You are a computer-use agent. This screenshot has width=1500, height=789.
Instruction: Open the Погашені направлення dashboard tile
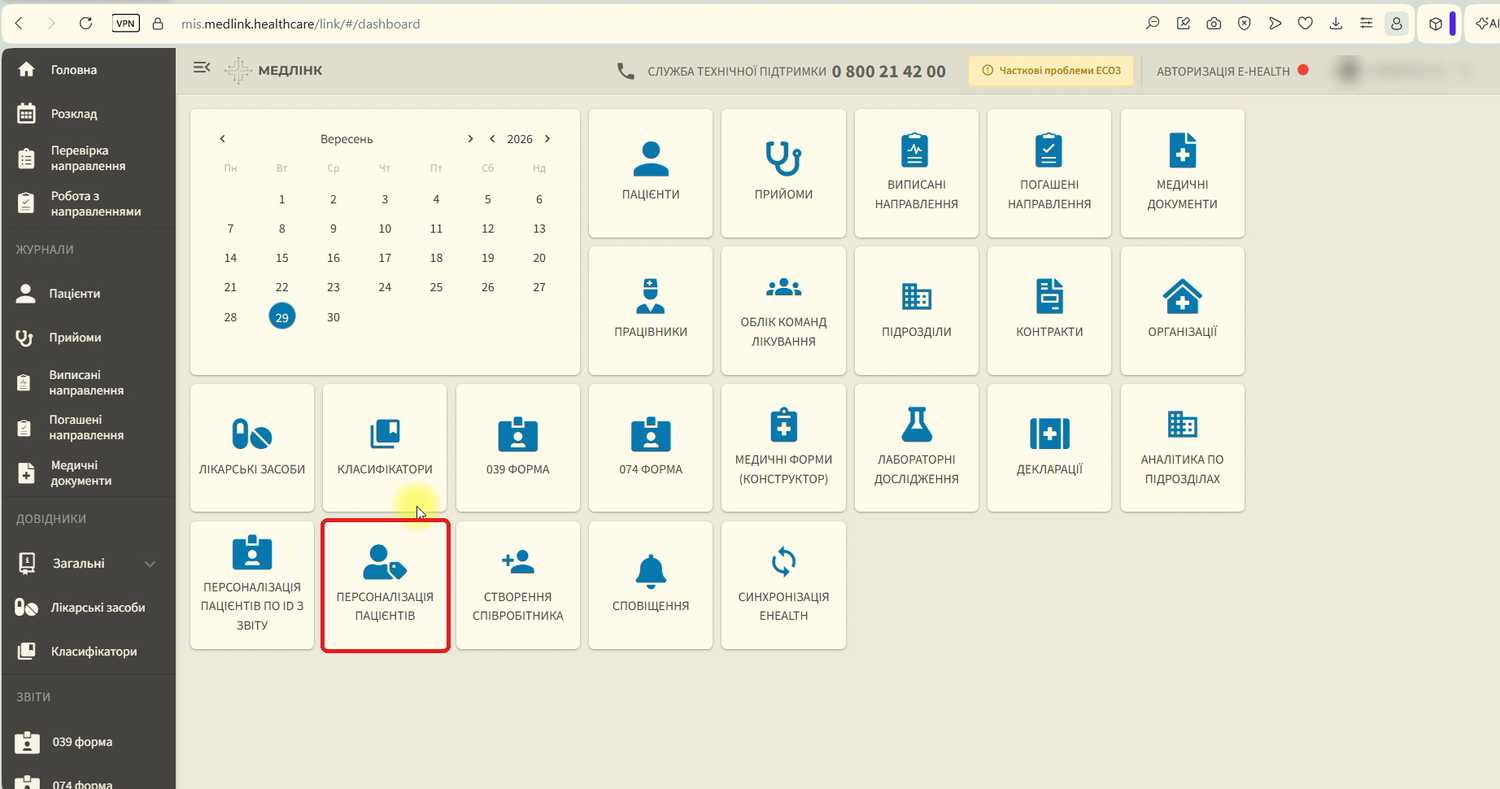point(1049,173)
